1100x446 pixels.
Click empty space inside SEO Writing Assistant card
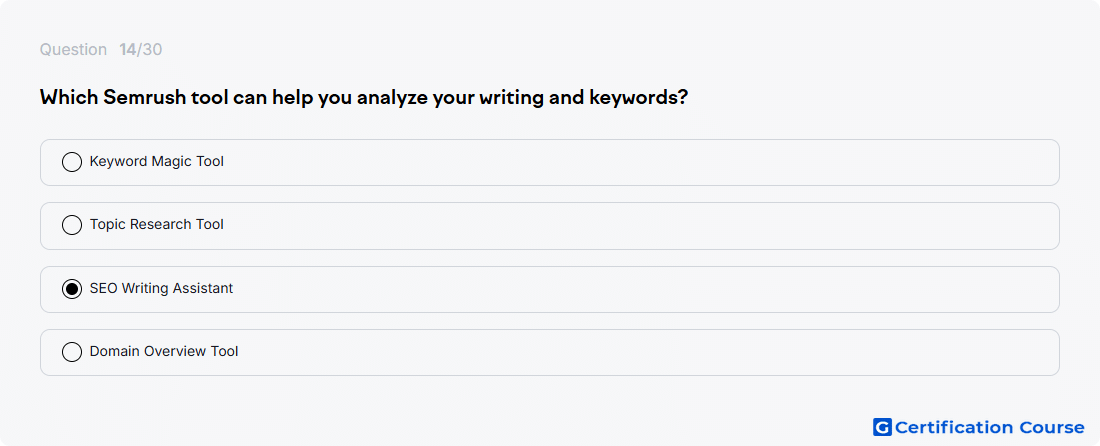(x=631, y=289)
